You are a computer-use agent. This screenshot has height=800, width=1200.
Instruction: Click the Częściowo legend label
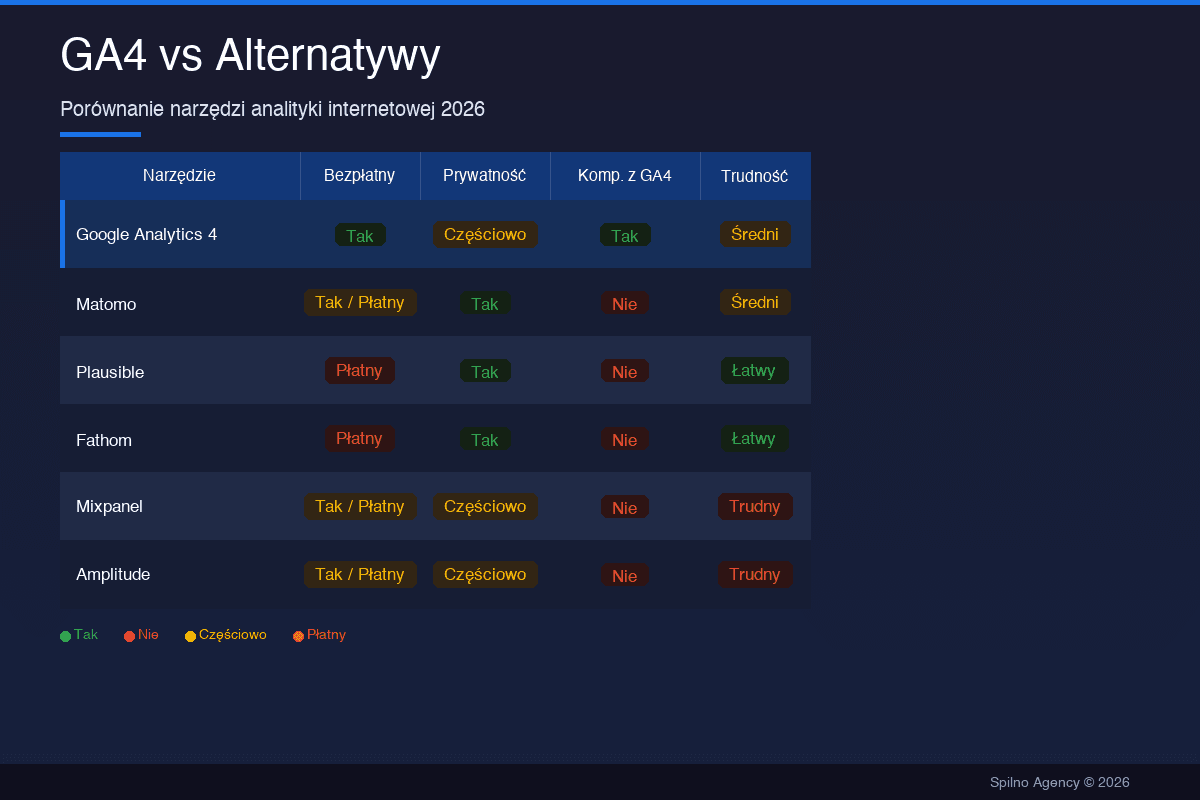coord(233,634)
